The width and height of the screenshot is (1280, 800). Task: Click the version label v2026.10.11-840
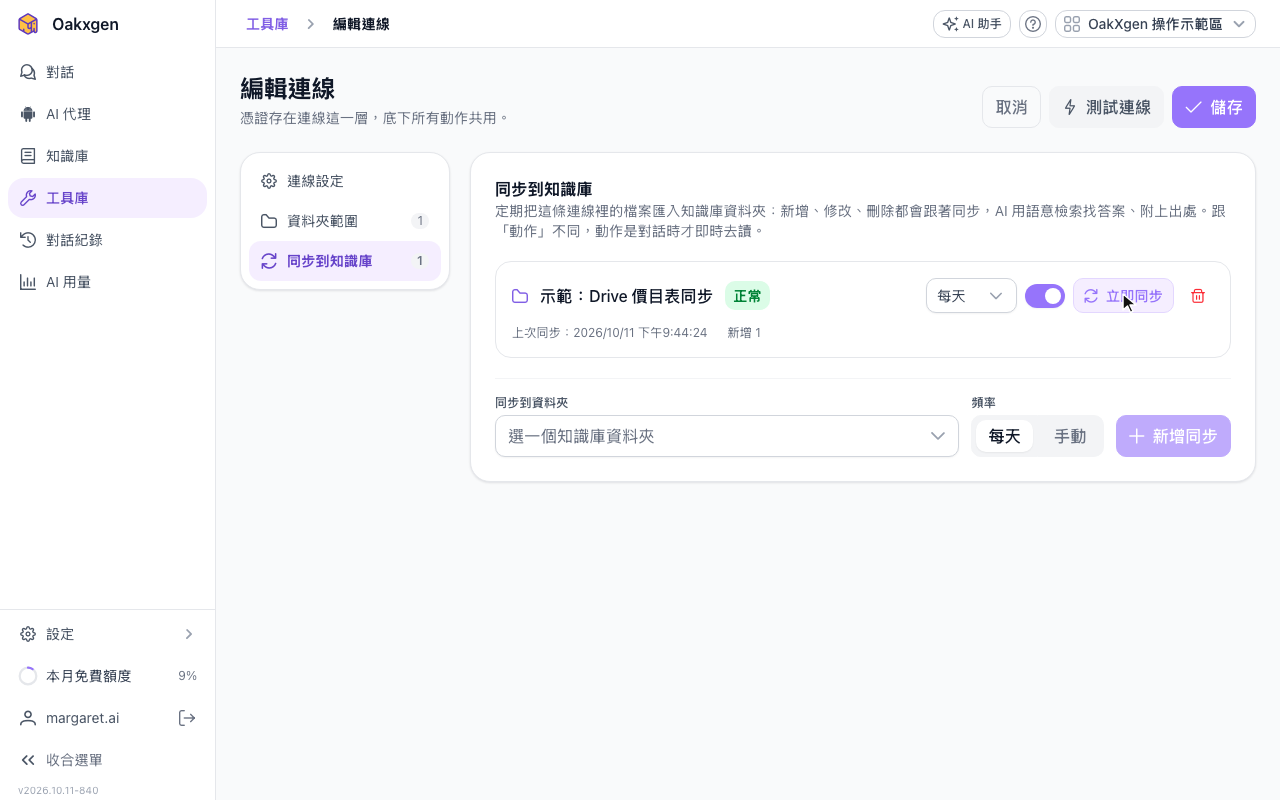58,790
